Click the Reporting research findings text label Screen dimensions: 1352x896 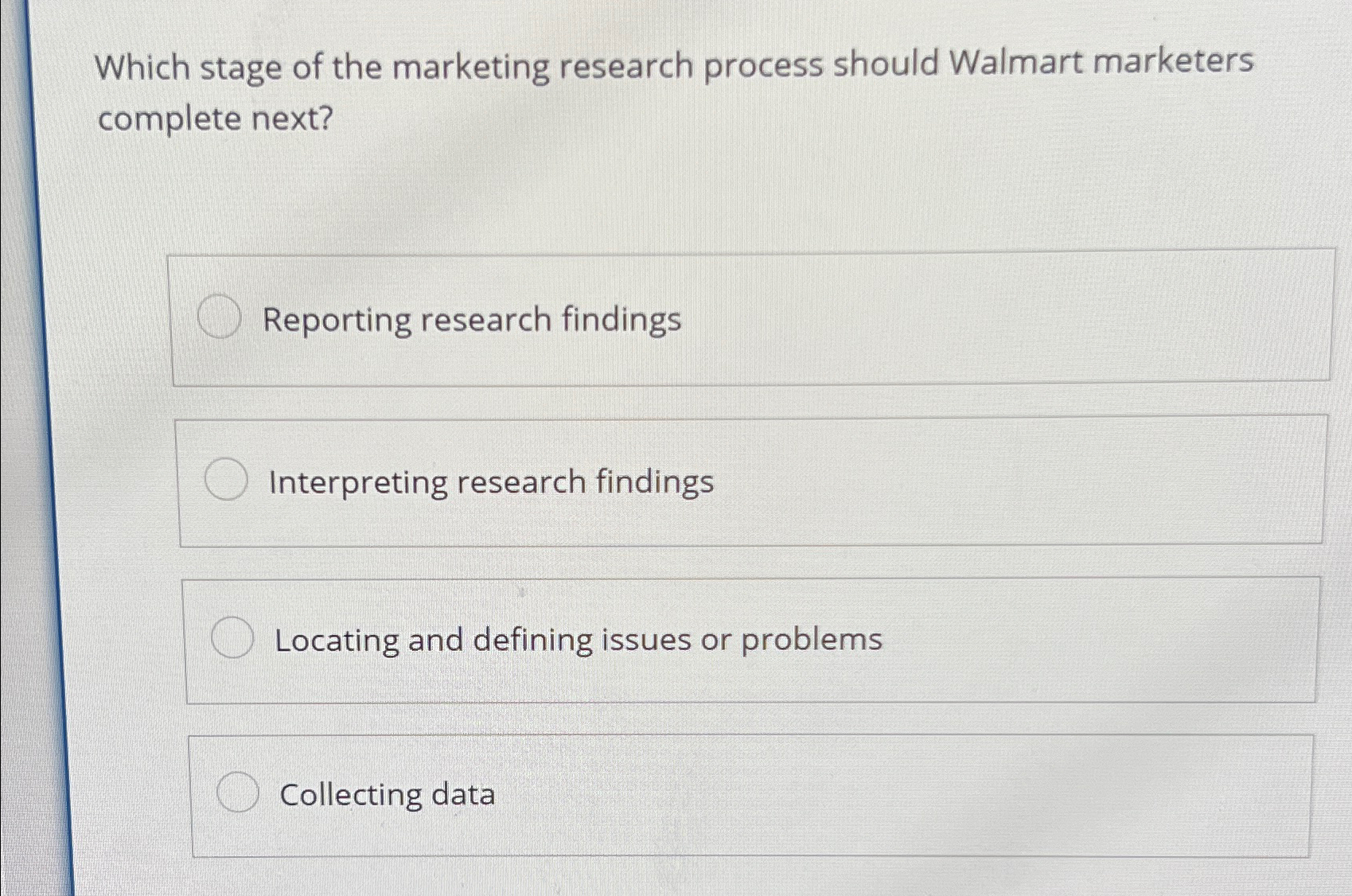coord(473,319)
